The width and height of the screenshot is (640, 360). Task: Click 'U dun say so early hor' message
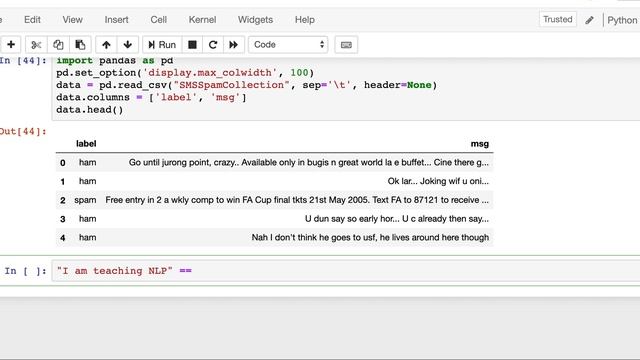coord(397,219)
